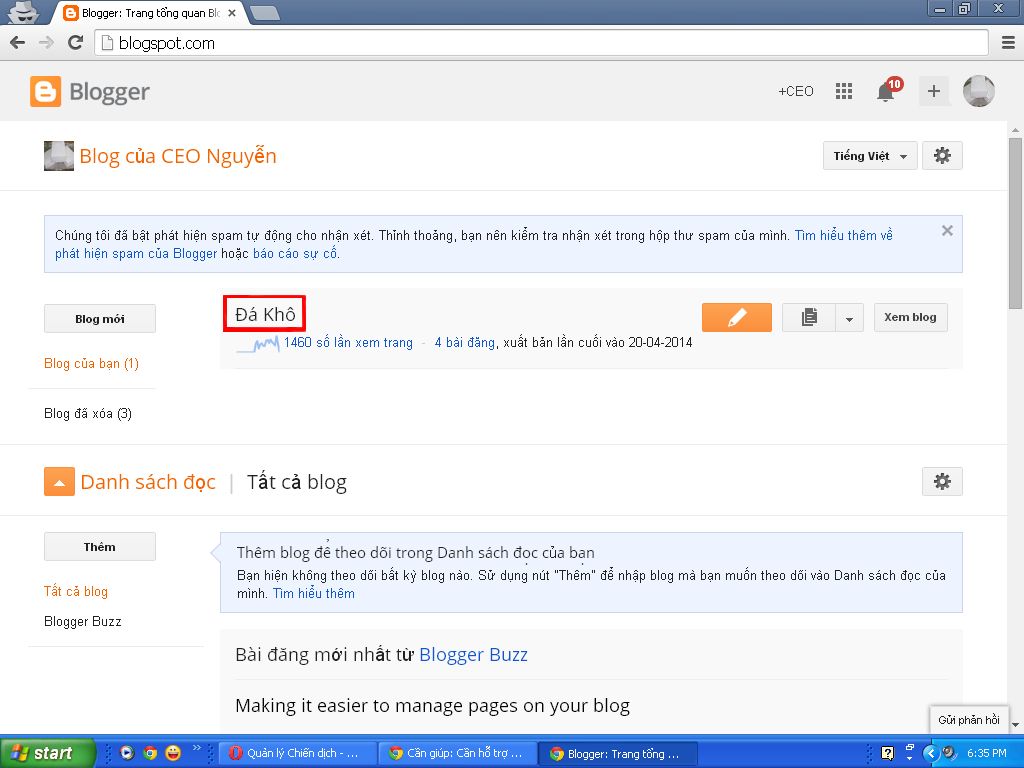This screenshot has width=1024, height=768.
Task: Open the Chrome menu button
Action: [1007, 43]
